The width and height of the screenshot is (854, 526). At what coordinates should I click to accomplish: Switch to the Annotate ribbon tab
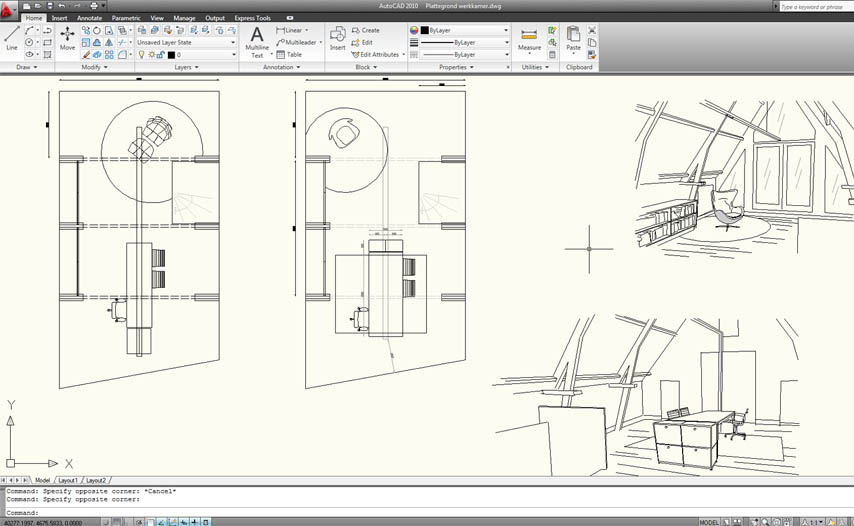coord(89,18)
